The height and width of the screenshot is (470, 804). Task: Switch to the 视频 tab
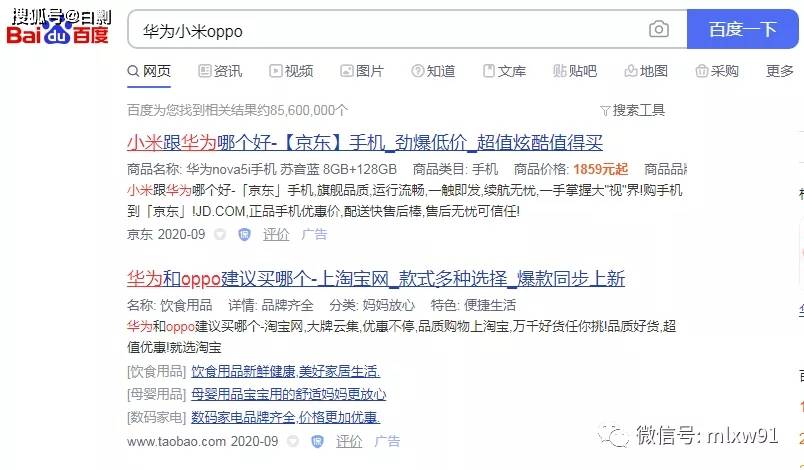tap(291, 71)
